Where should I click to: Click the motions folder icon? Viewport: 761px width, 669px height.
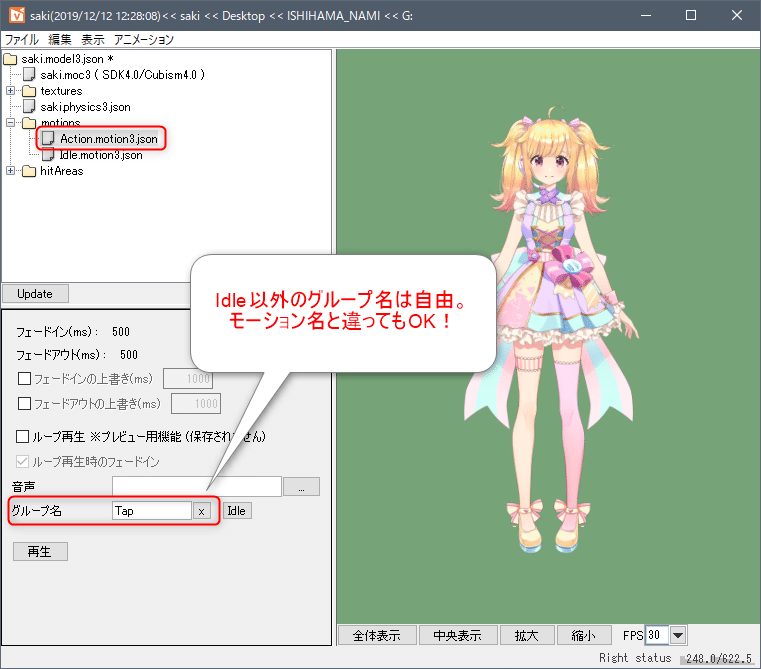pos(29,123)
